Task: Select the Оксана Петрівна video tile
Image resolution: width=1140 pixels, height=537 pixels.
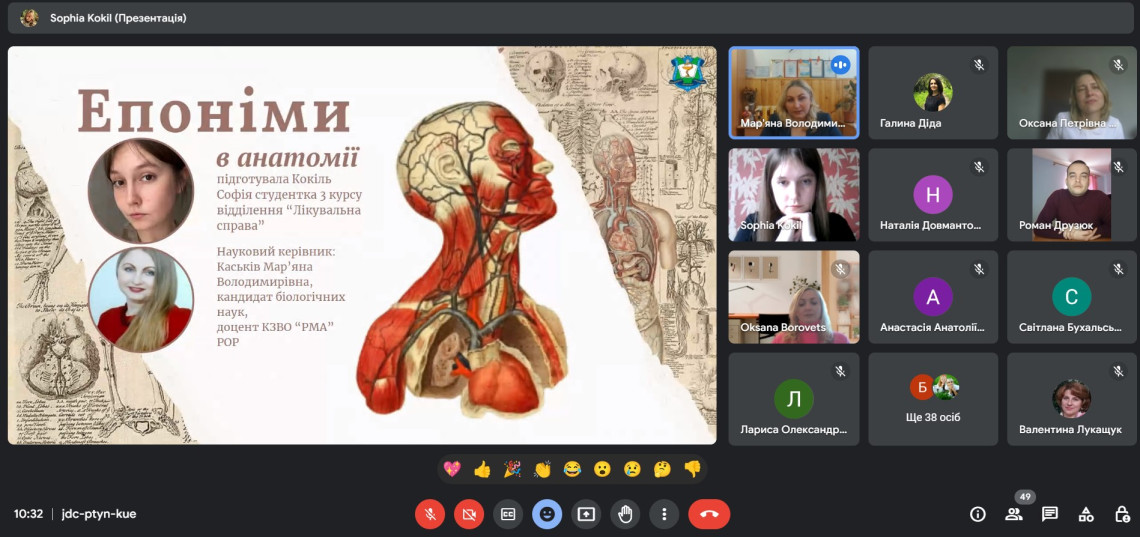Action: click(1072, 93)
